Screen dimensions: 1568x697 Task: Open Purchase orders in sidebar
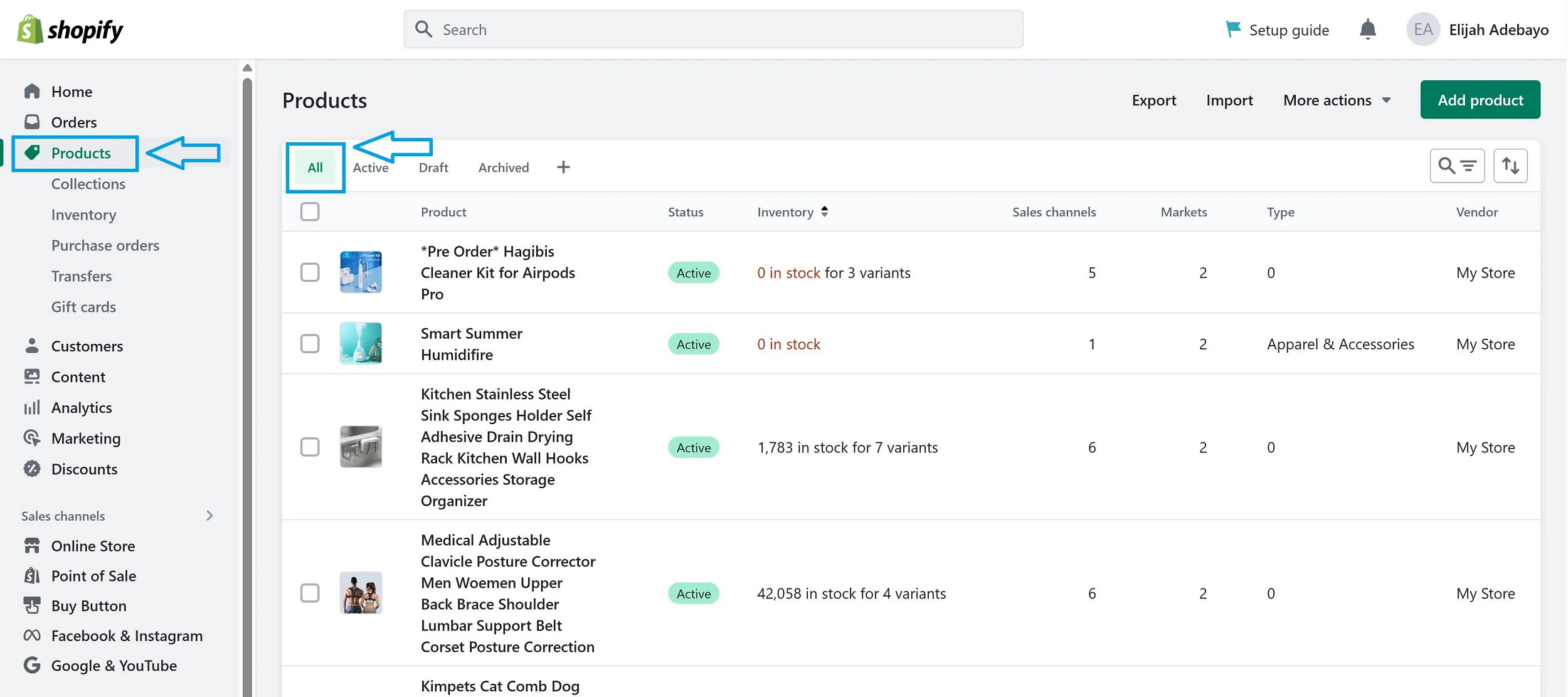(x=105, y=245)
